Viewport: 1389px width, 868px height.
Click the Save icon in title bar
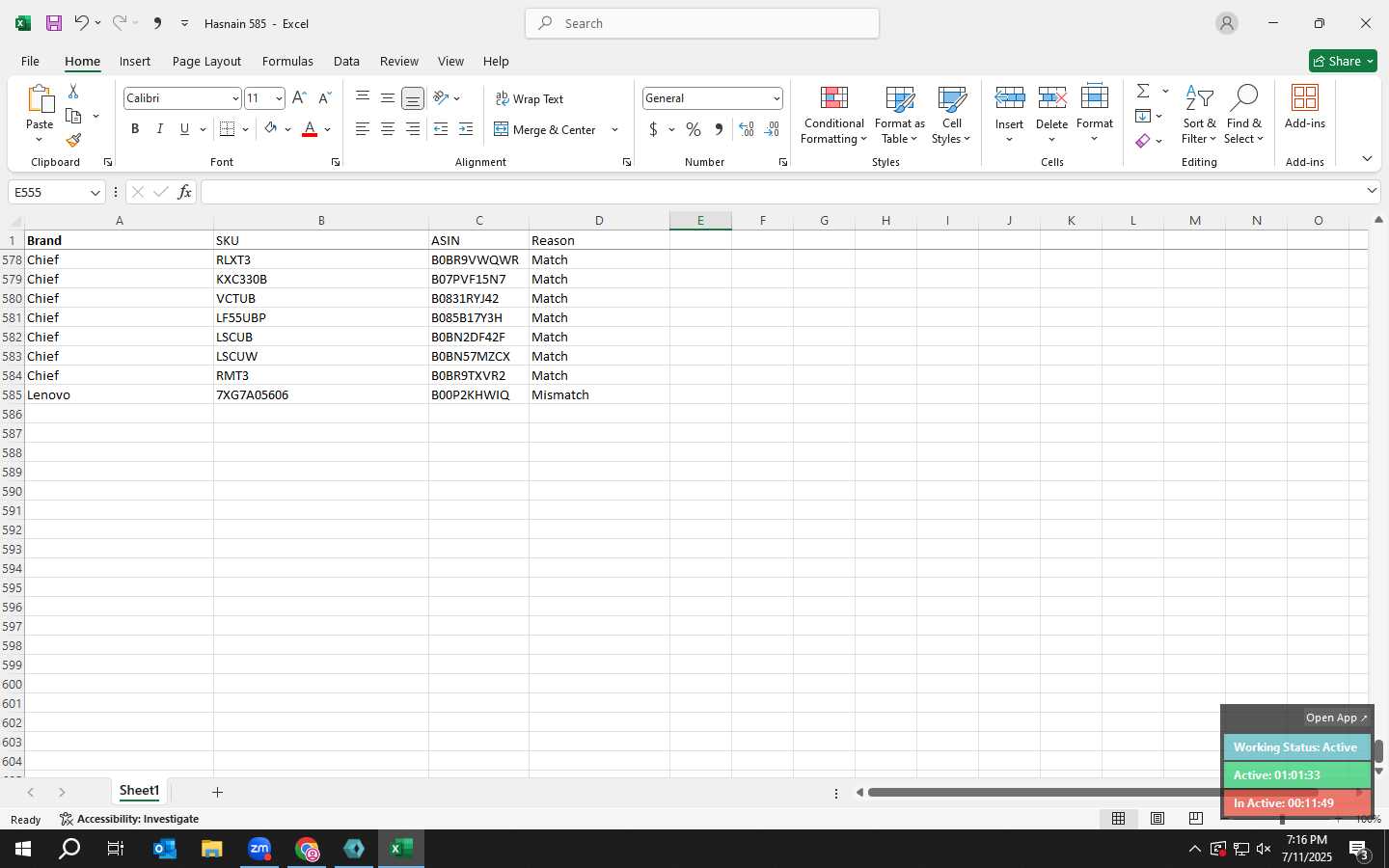(54, 23)
